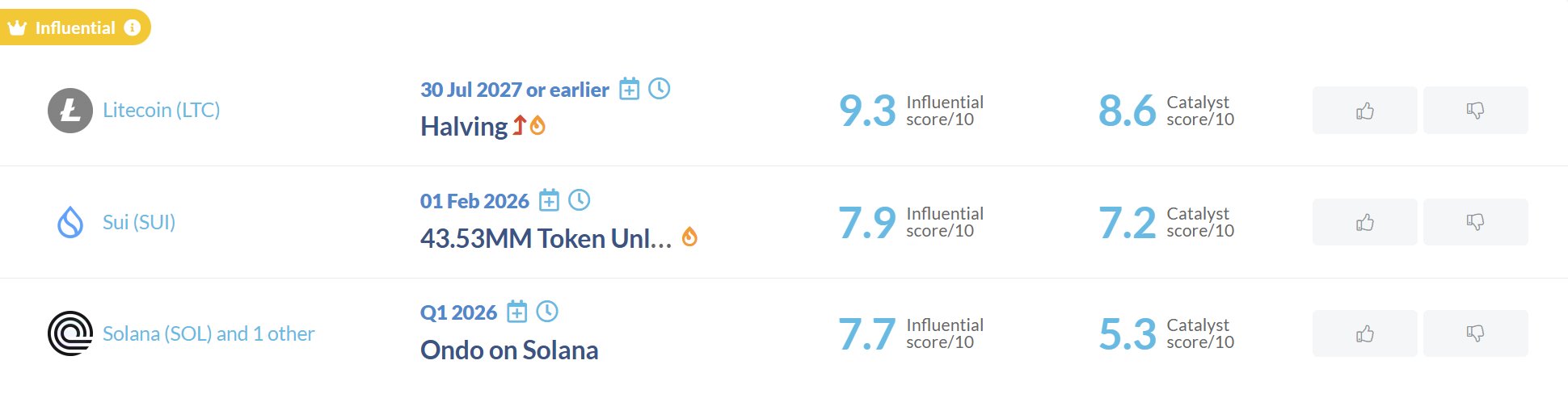The image size is (1568, 394).
Task: Open the Litecoin (LTC) coin link
Action: [x=161, y=111]
